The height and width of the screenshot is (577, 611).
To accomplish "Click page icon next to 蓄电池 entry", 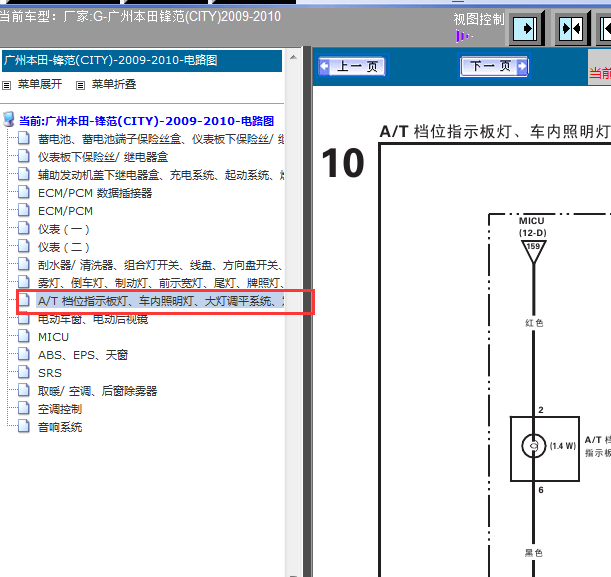I will (24, 138).
